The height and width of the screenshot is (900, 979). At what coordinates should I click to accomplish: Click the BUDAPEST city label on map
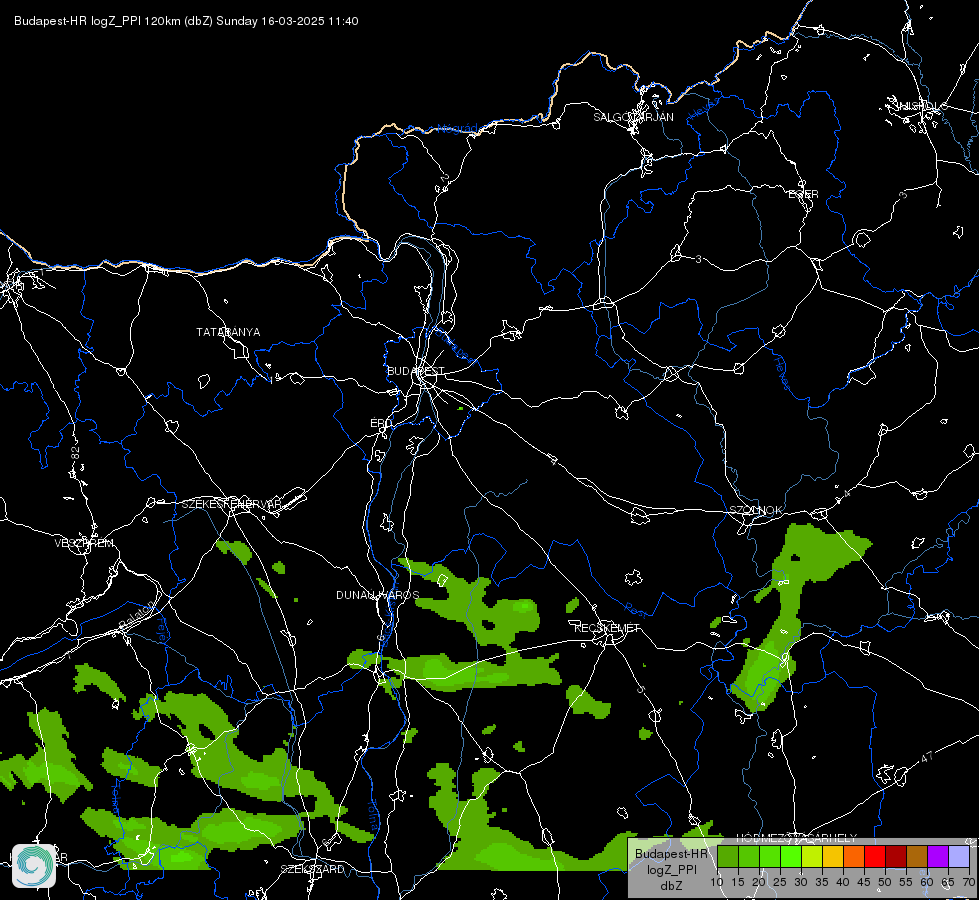(x=416, y=371)
